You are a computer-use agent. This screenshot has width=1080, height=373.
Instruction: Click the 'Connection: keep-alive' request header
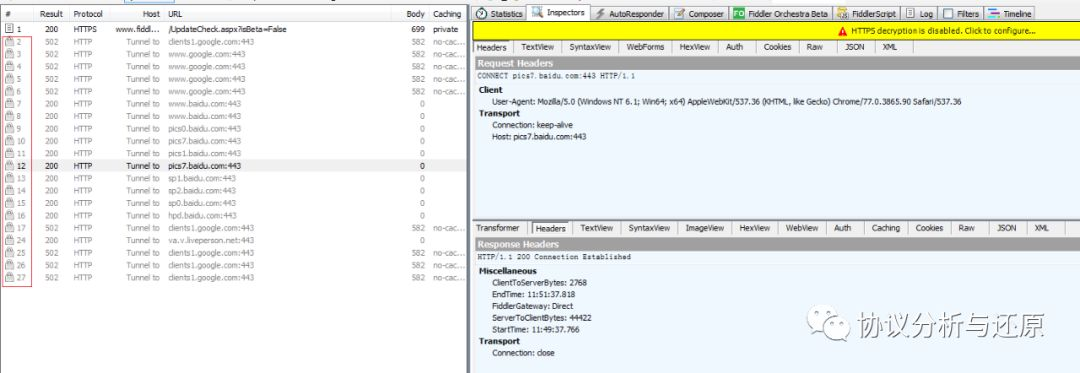(x=532, y=125)
